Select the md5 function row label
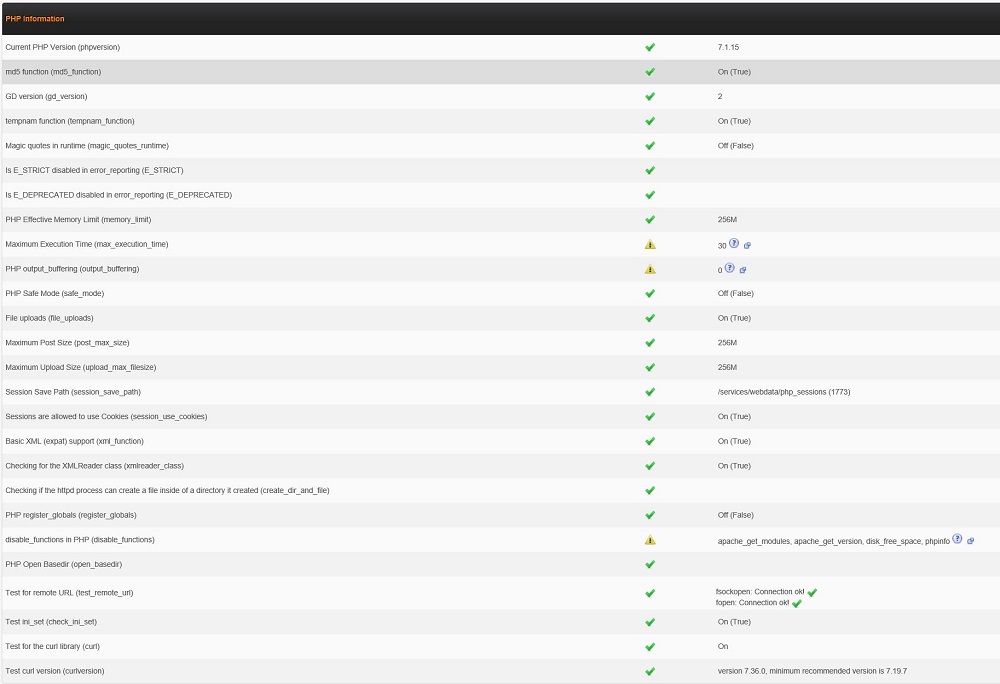The image size is (1000, 684). [53, 72]
